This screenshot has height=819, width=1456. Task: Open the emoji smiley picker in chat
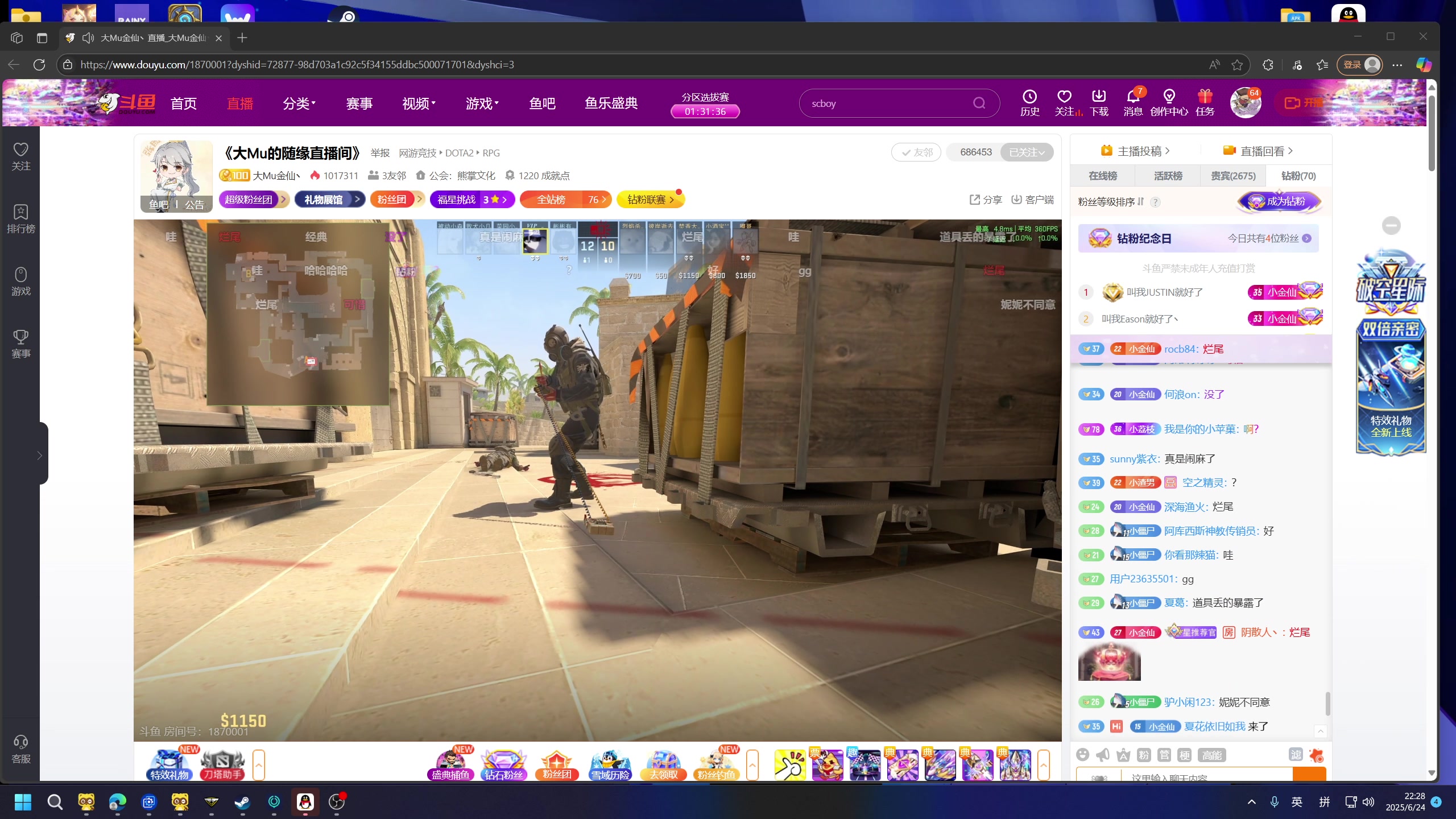click(x=1083, y=755)
